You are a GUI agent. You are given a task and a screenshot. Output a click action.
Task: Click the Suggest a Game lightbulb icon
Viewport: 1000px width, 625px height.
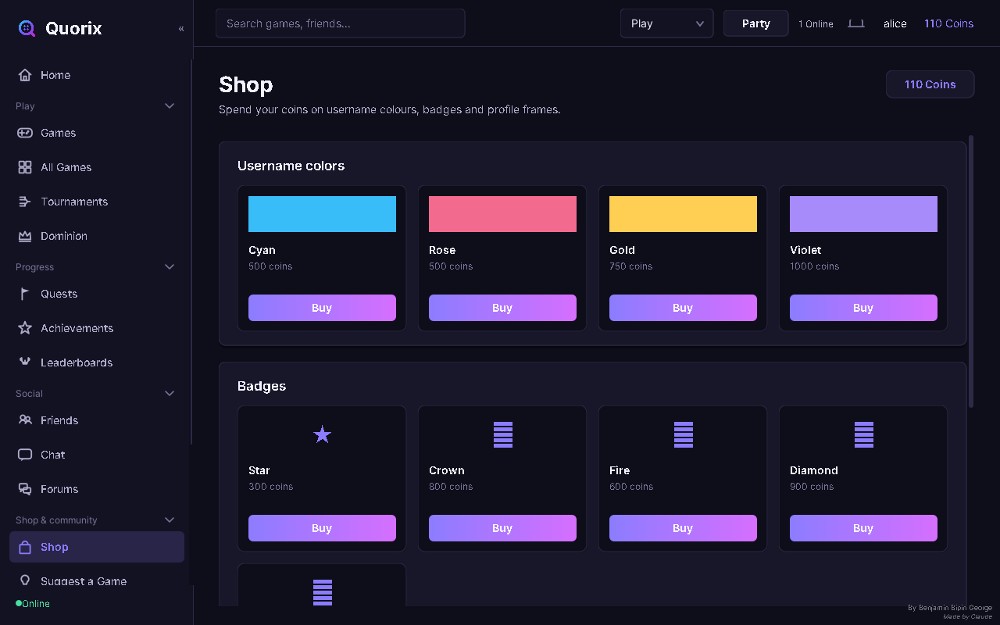pyautogui.click(x=25, y=580)
